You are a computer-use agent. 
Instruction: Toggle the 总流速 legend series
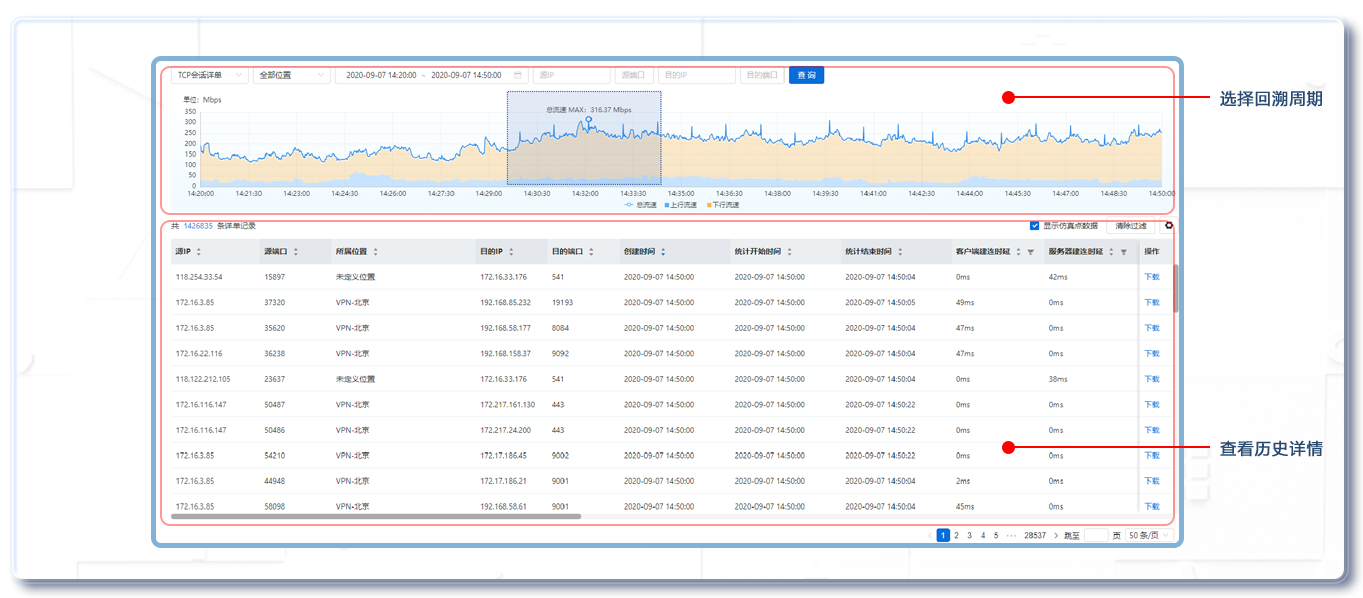(641, 205)
